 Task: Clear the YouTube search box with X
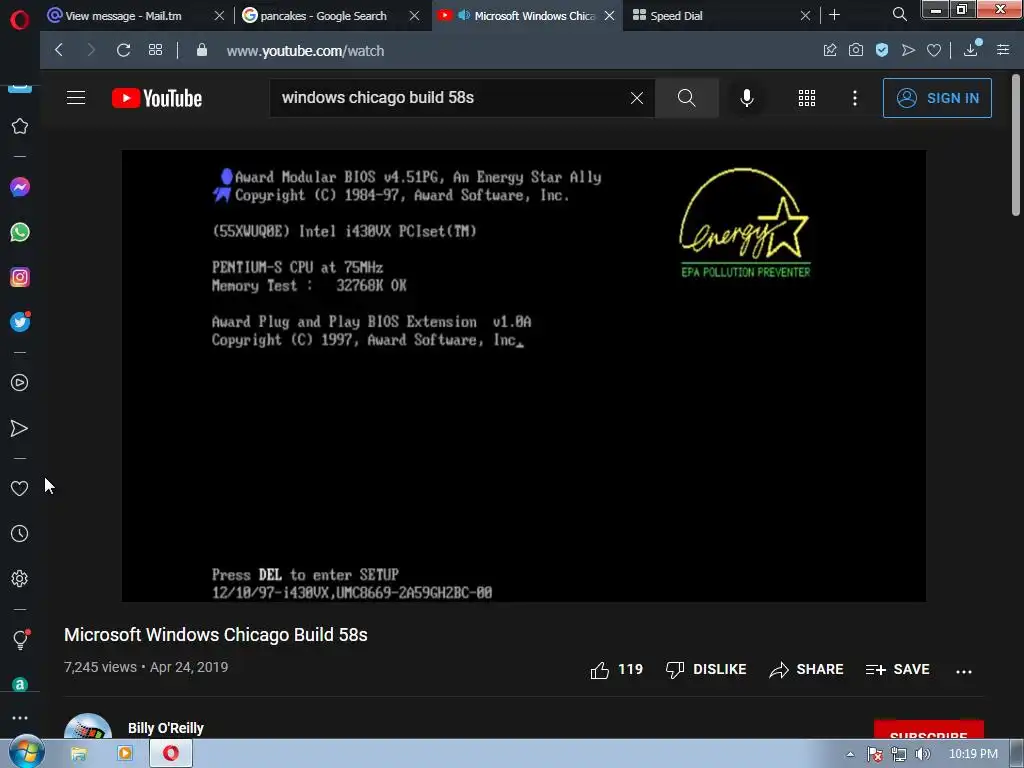tap(637, 98)
